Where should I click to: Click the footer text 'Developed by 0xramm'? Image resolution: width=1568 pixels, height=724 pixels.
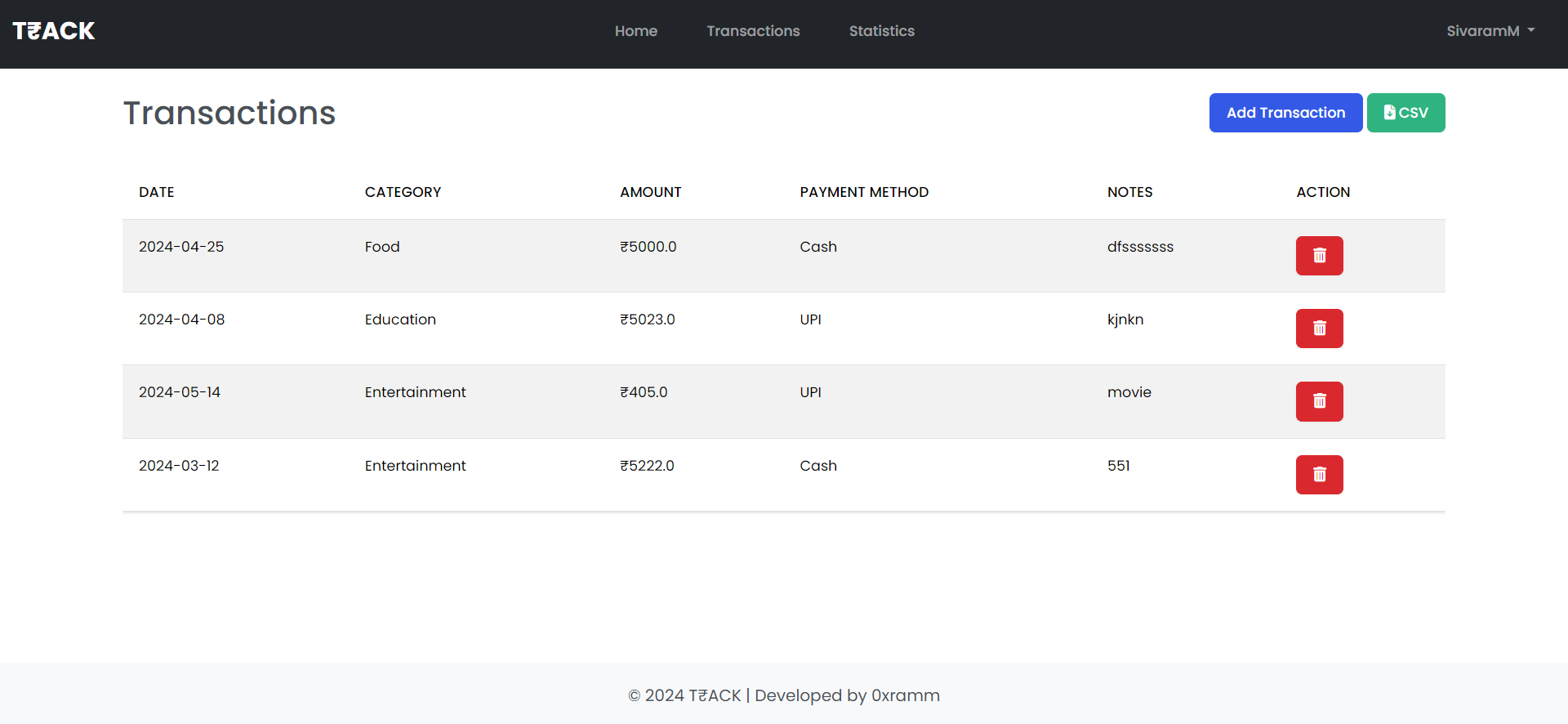click(x=847, y=695)
